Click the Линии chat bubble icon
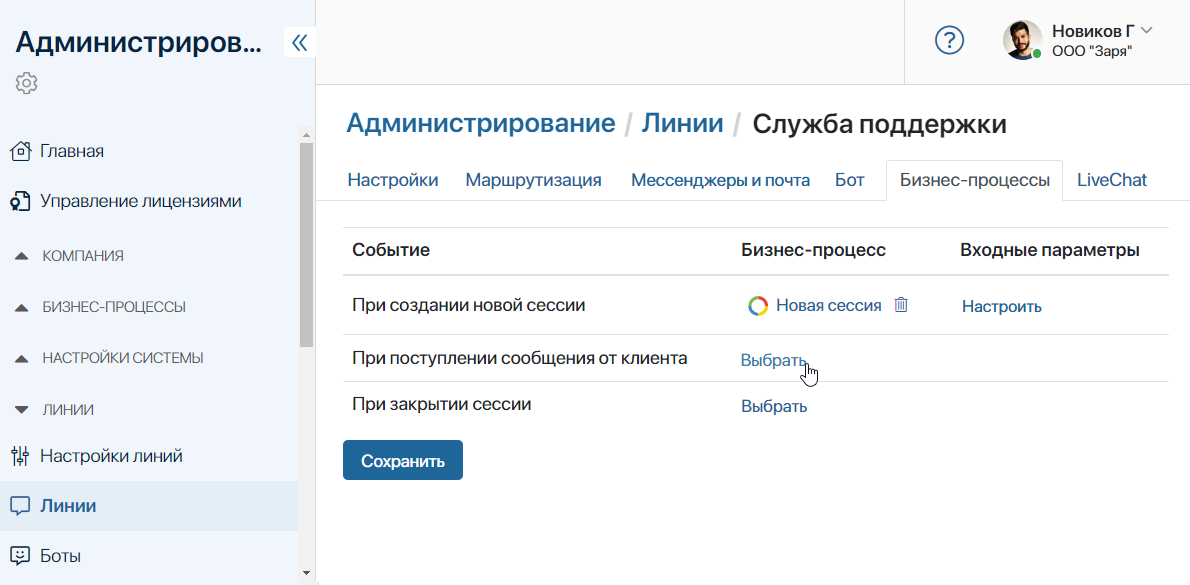The image size is (1190, 585). point(20,505)
